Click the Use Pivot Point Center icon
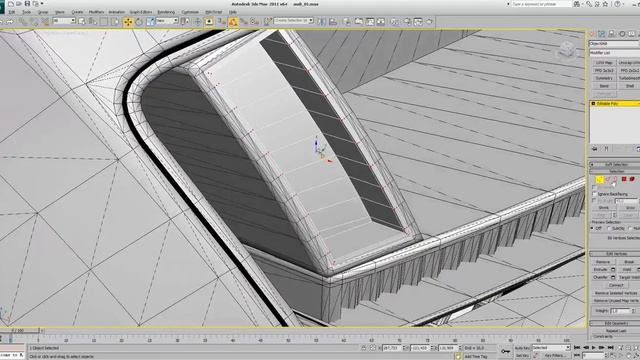 [x=185, y=22]
